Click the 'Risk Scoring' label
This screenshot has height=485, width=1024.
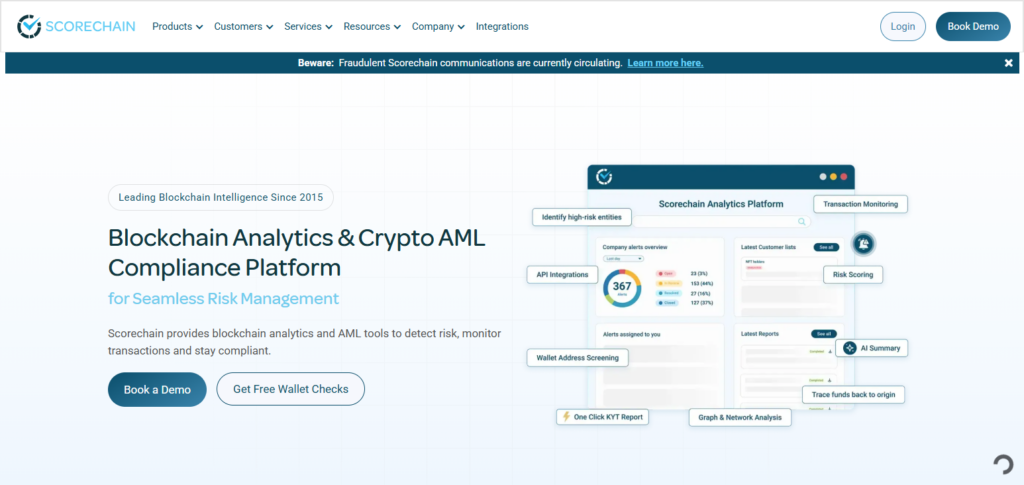[x=853, y=275]
